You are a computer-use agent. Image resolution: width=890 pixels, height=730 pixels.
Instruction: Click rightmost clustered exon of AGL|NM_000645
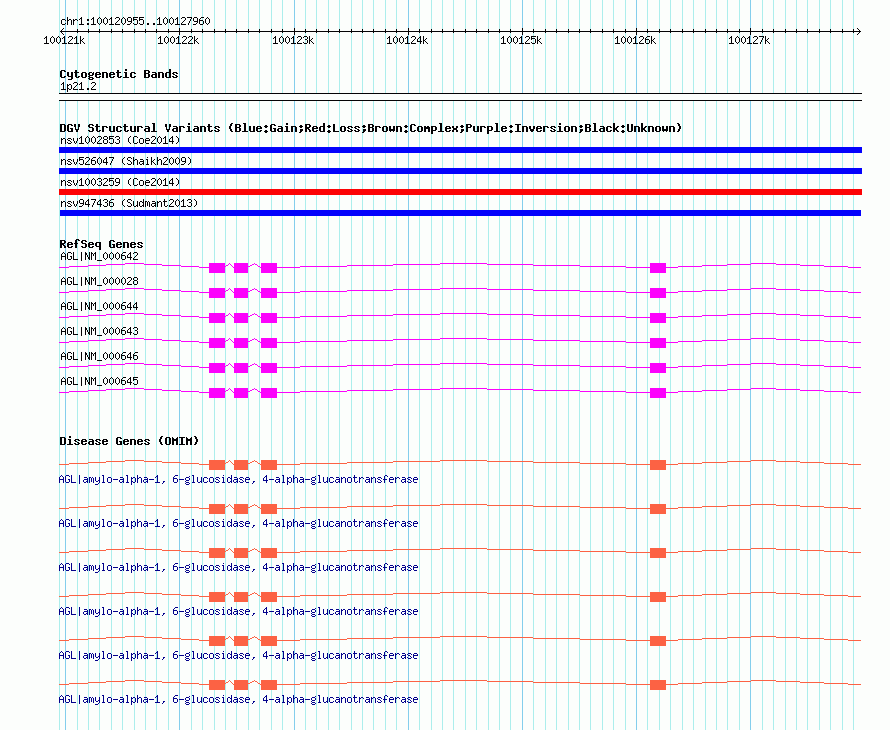[x=269, y=393]
